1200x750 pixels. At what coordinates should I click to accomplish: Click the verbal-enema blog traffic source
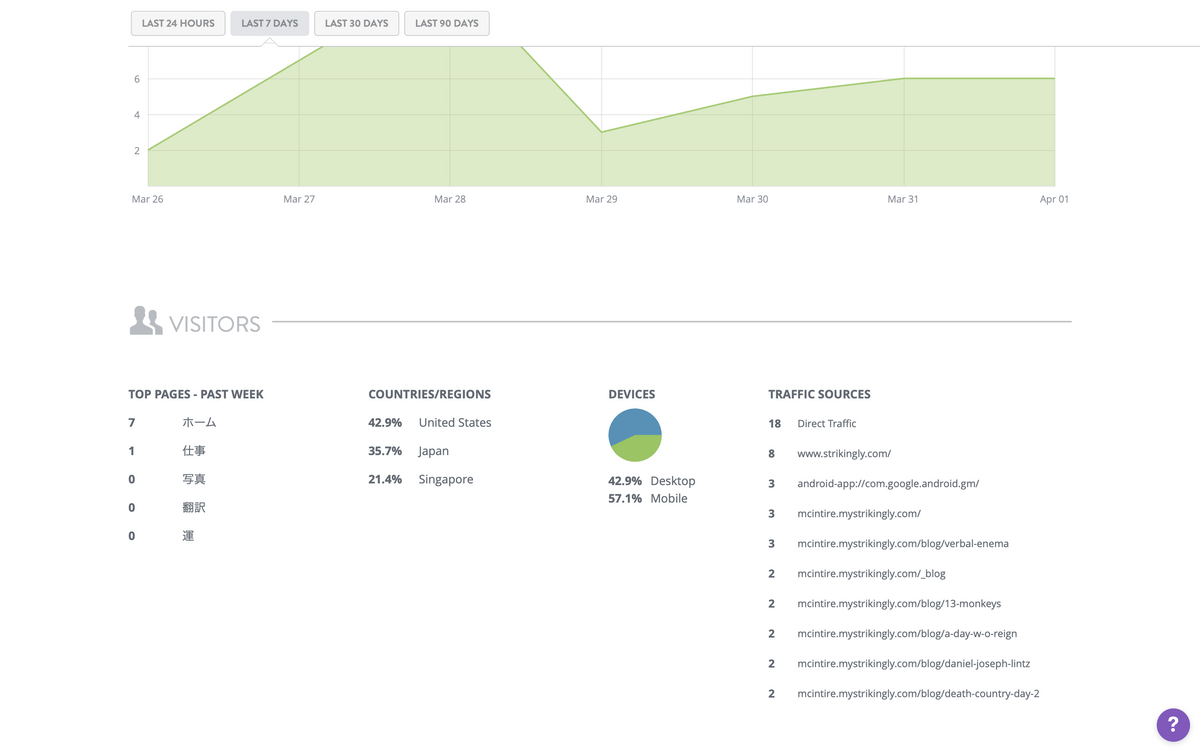(902, 543)
